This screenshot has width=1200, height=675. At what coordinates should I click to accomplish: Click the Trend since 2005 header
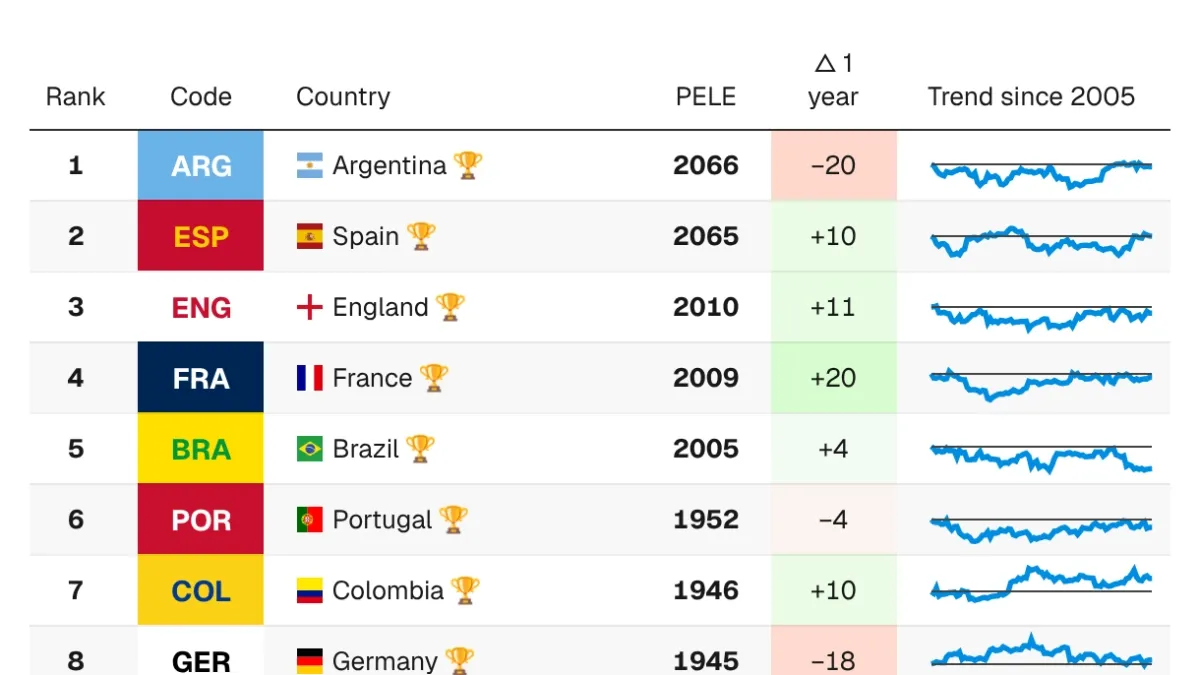coord(1031,97)
